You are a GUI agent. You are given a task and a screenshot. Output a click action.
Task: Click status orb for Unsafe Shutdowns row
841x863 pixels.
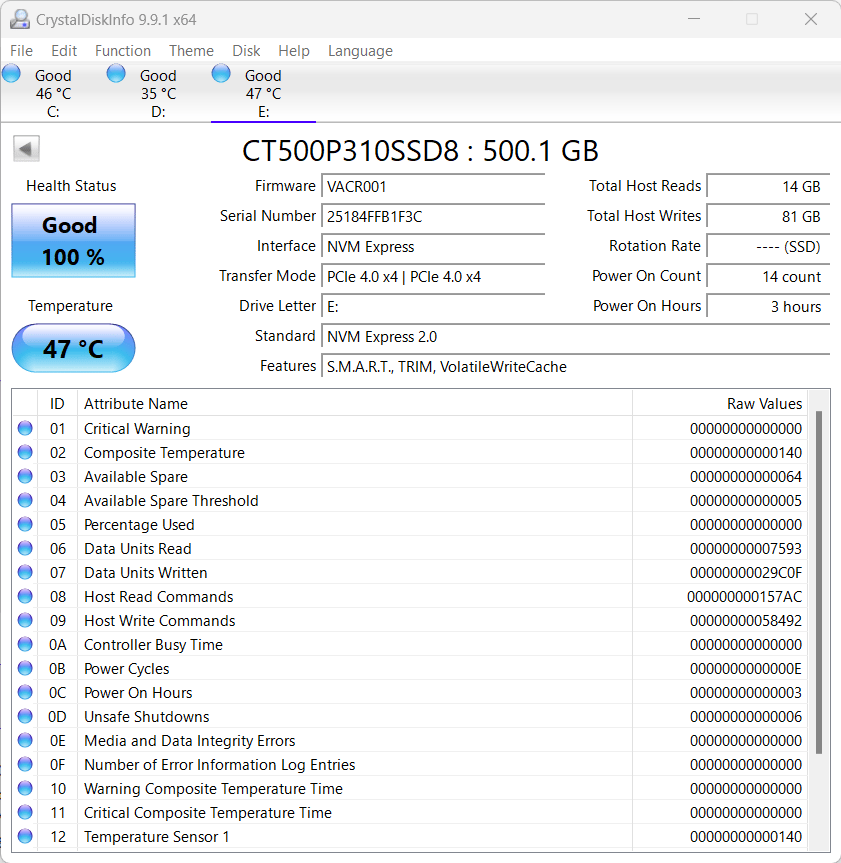(25, 716)
